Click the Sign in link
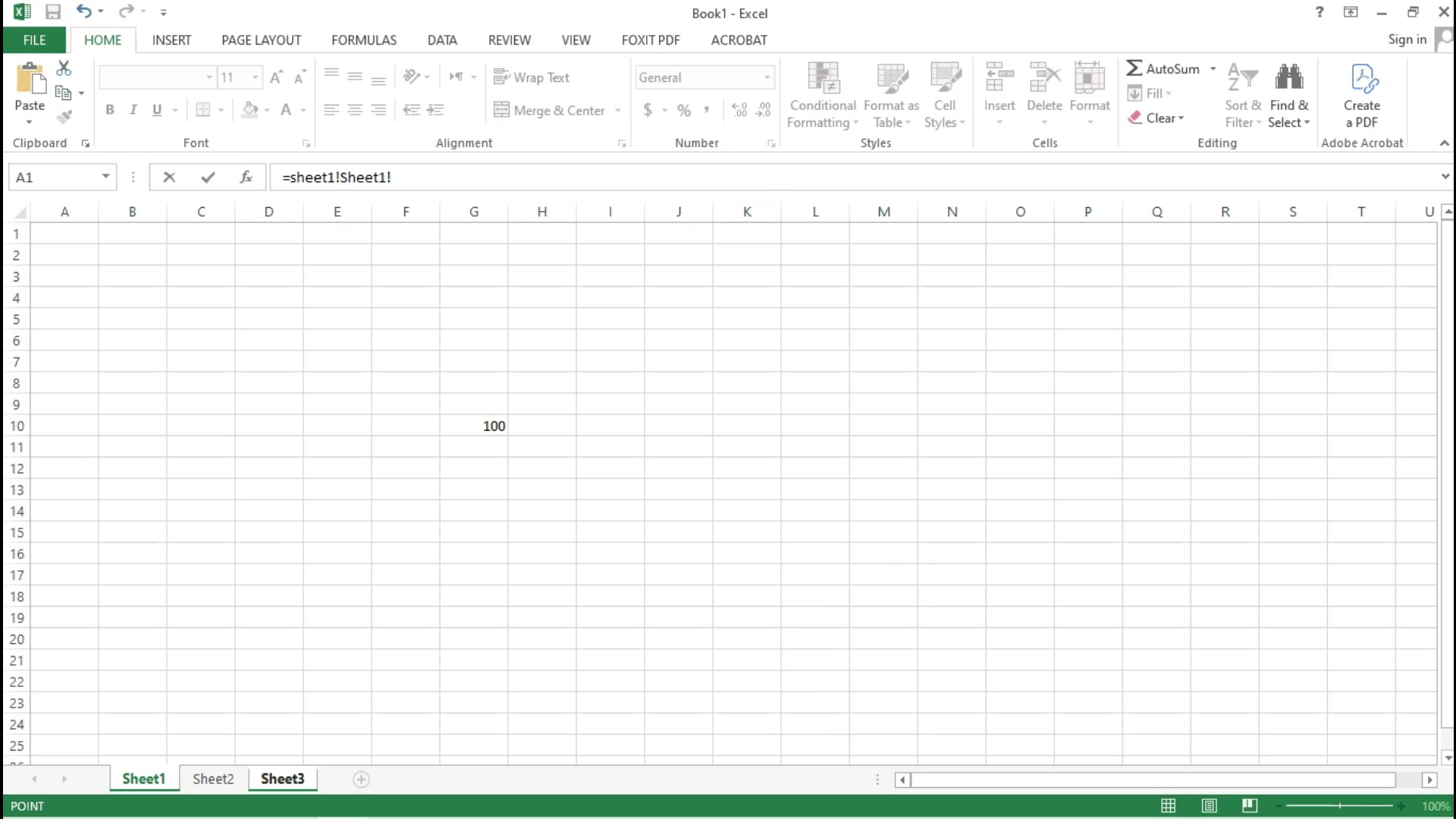 [x=1407, y=39]
